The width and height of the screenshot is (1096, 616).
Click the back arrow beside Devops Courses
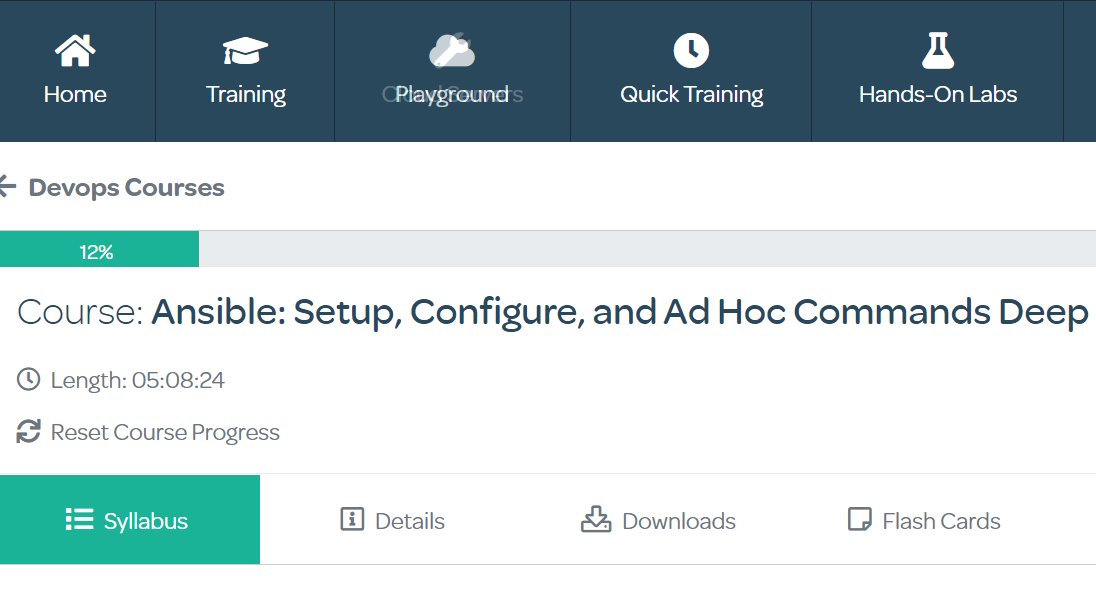7,186
